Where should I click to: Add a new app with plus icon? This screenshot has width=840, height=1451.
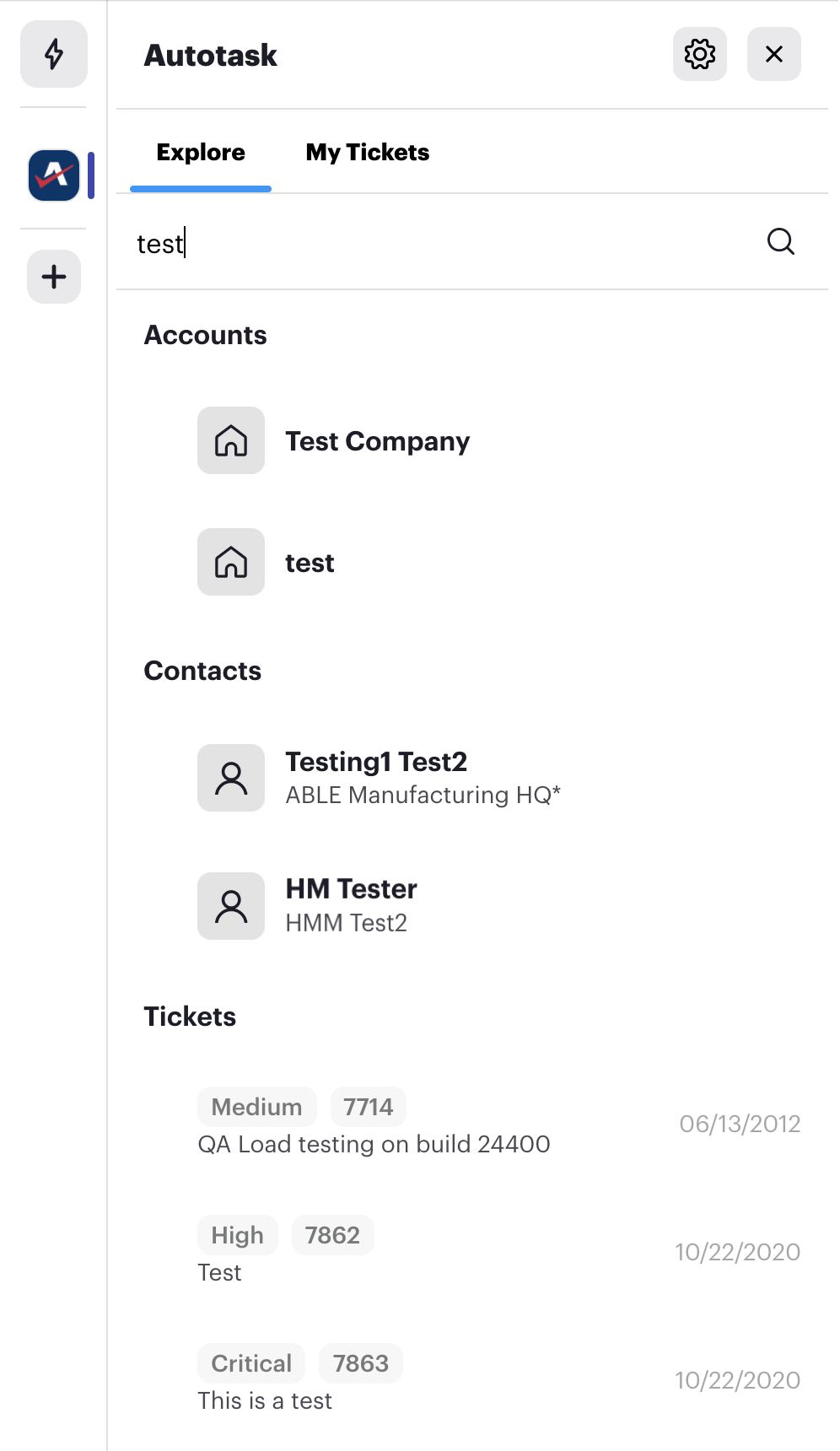(54, 277)
